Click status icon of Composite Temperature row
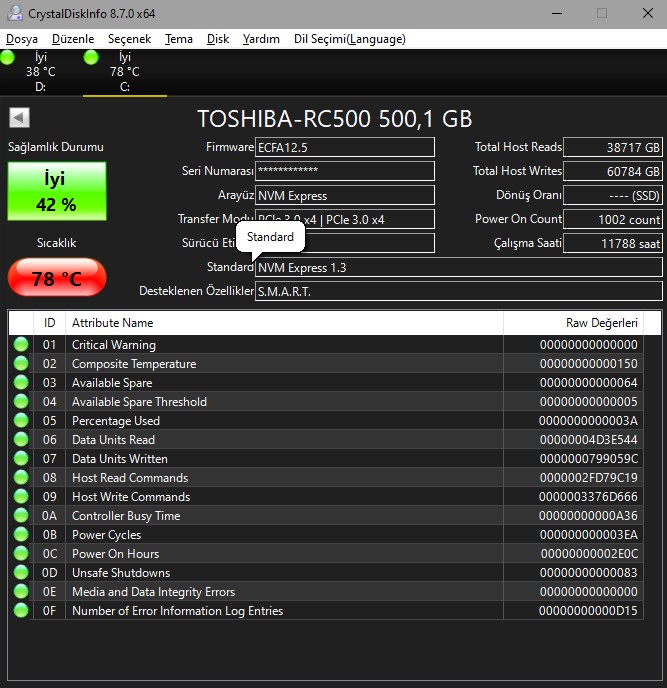This screenshot has height=688, width=667. (x=21, y=363)
